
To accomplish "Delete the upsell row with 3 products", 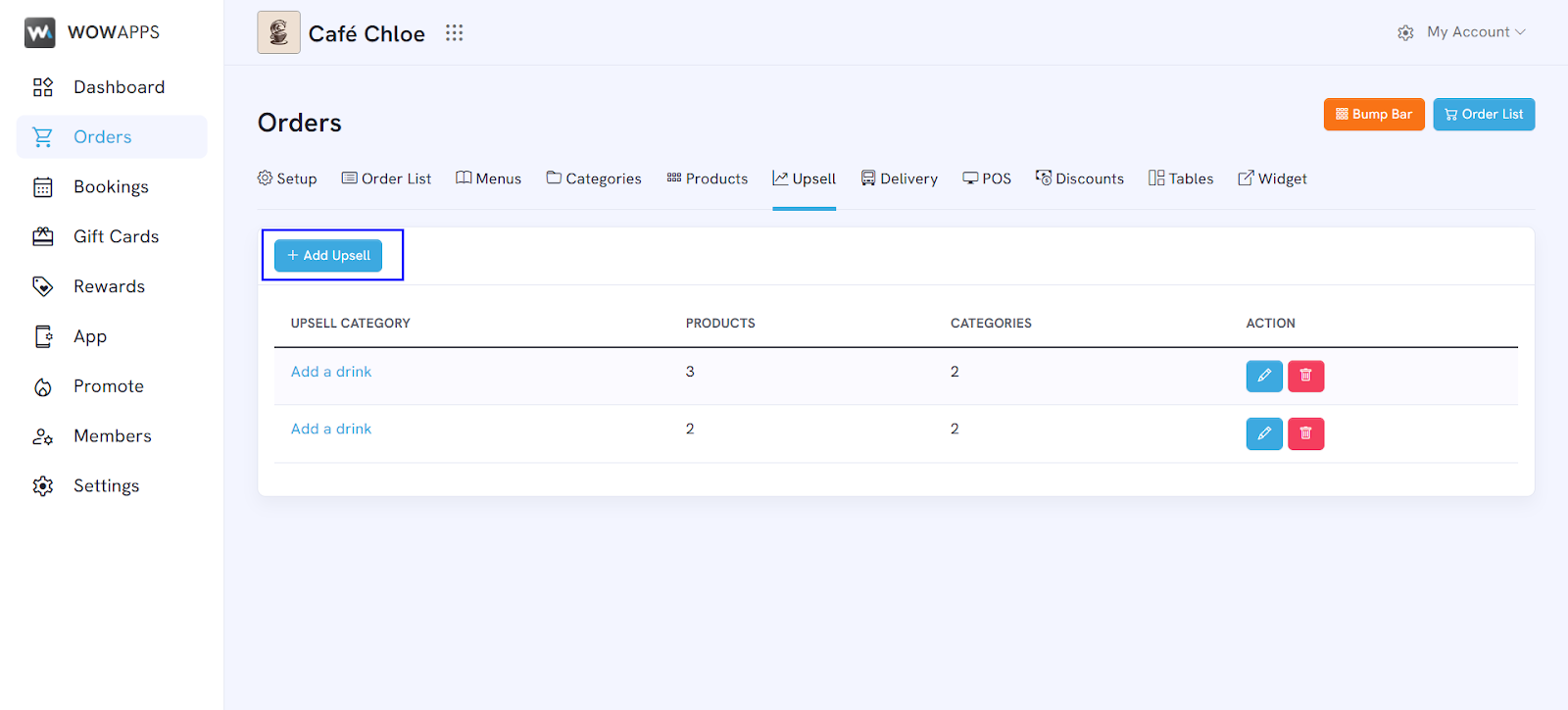I will tap(1305, 376).
